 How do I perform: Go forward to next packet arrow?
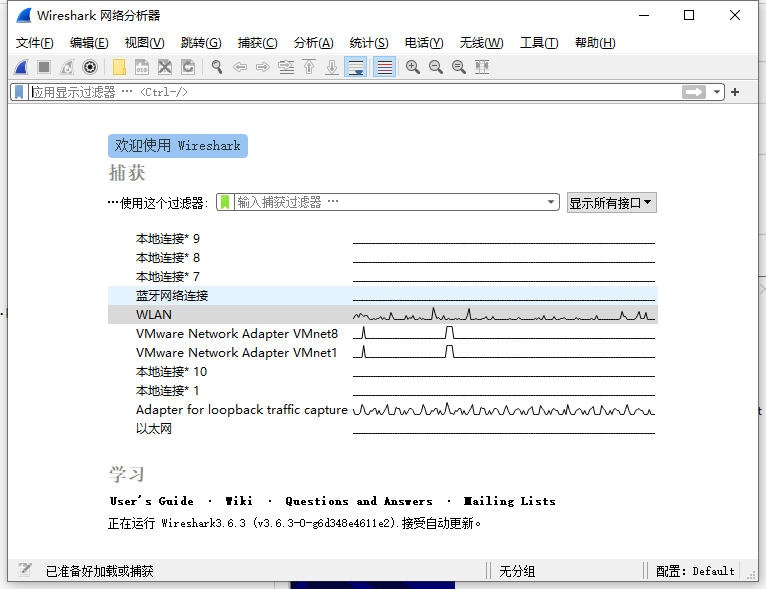click(263, 67)
